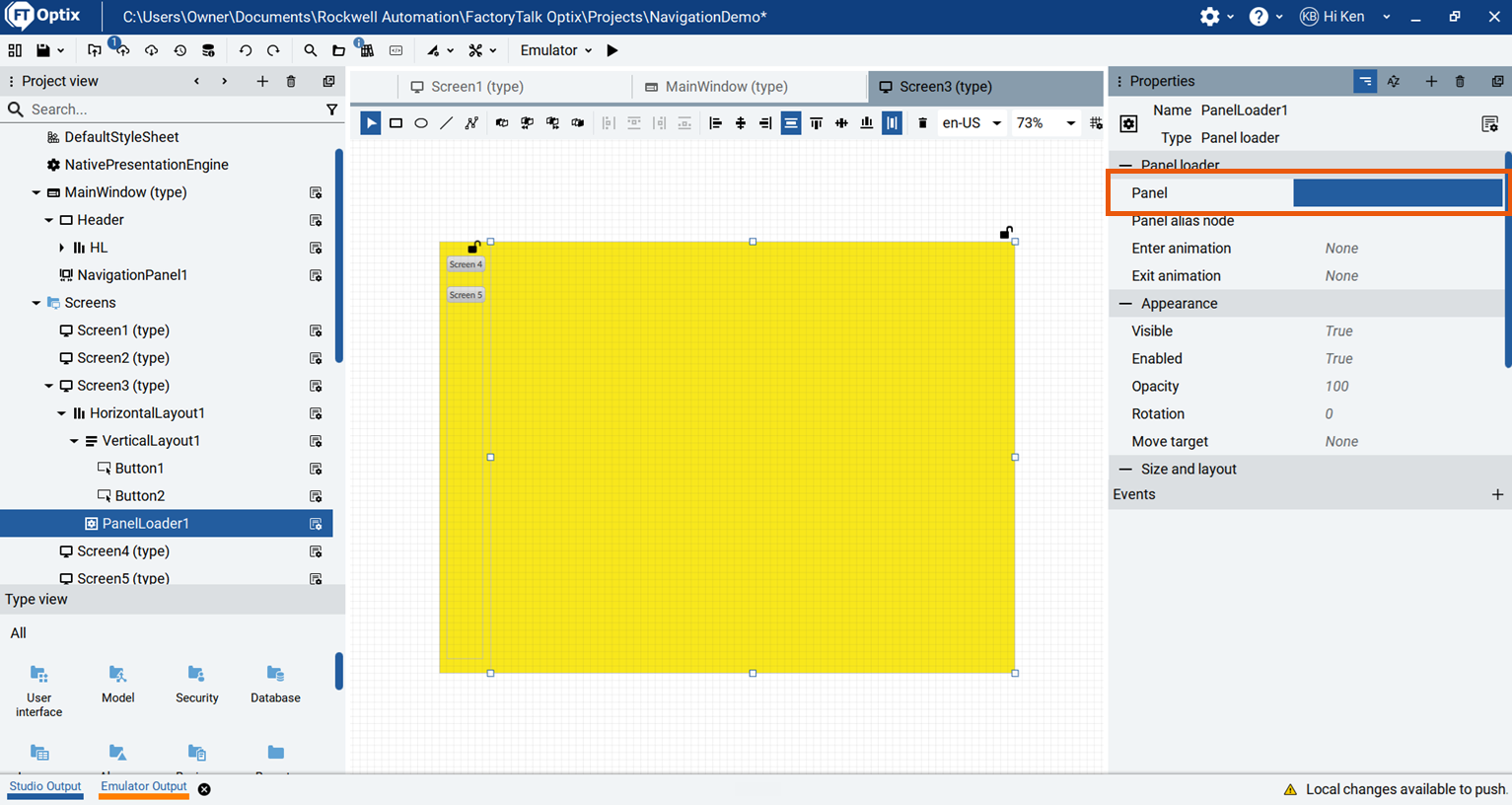Undo the last action
The image size is (1512, 805).
coord(246,50)
